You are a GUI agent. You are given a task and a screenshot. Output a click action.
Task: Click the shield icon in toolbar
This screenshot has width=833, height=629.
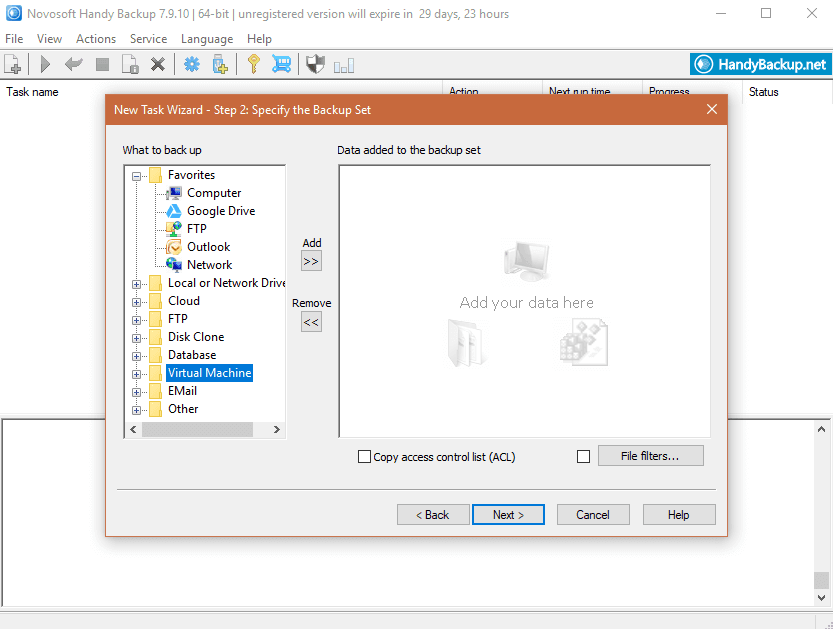(x=316, y=65)
